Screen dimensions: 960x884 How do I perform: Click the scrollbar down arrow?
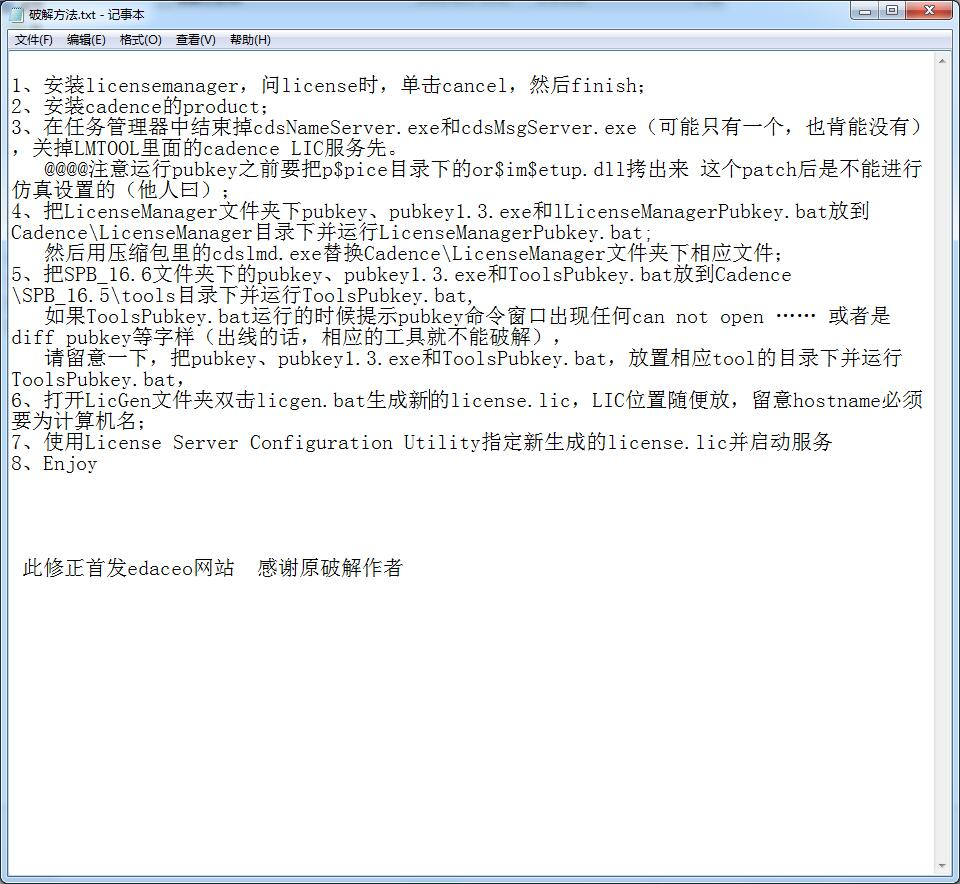tap(942, 866)
